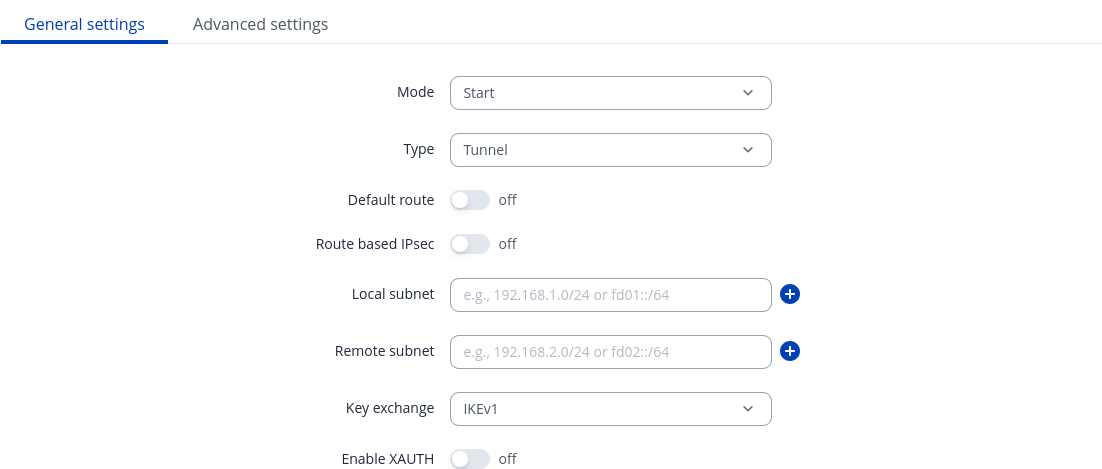This screenshot has width=1102, height=469.
Task: Turn on Route based IPsec
Action: pos(469,243)
